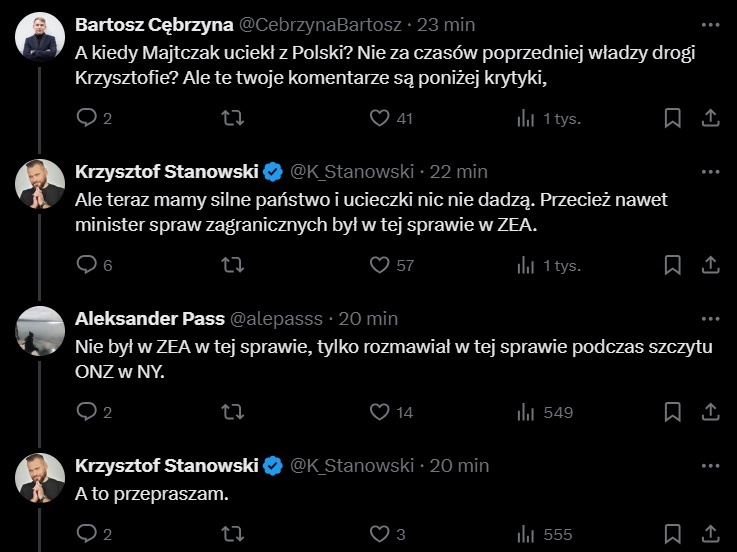Screen dimensions: 737x552
Task: Click Bartosz Cębrzyna's profile avatar
Action: pos(41,37)
